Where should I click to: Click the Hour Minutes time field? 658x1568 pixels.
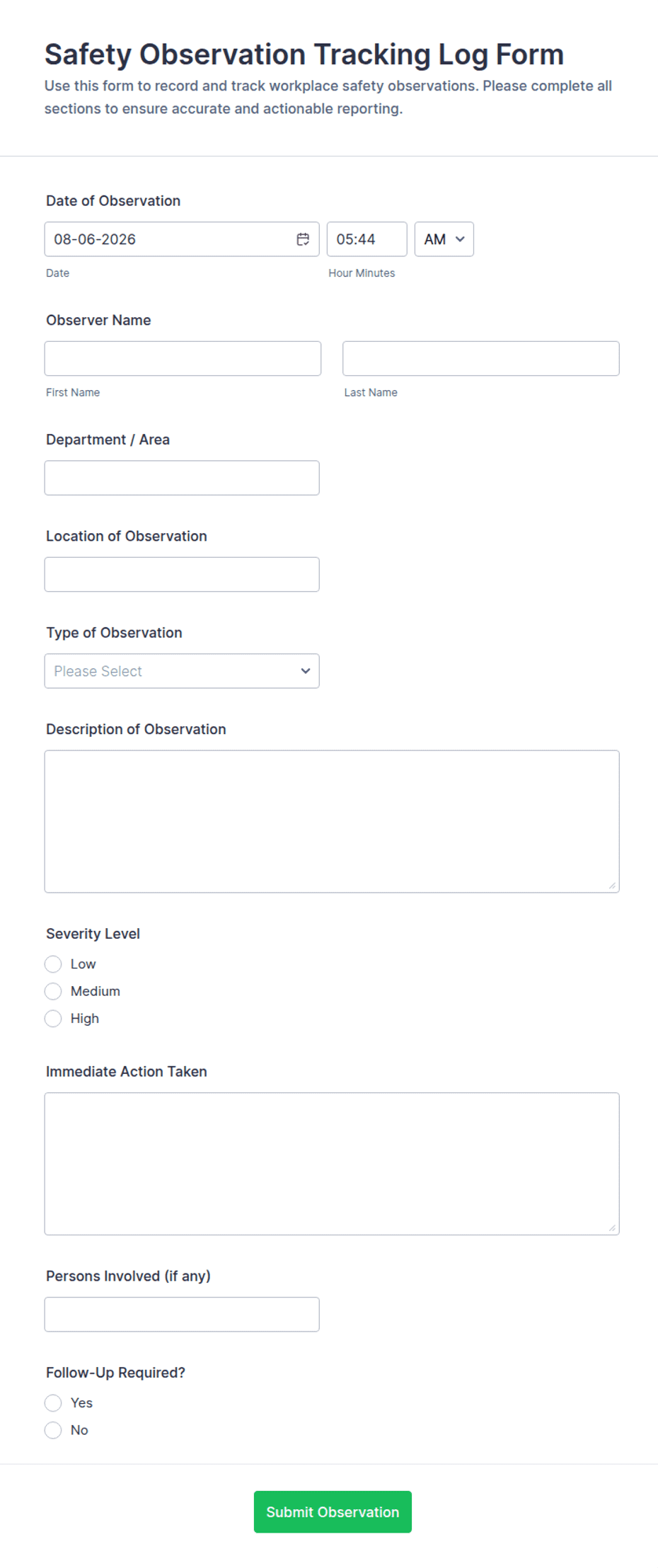tap(366, 239)
